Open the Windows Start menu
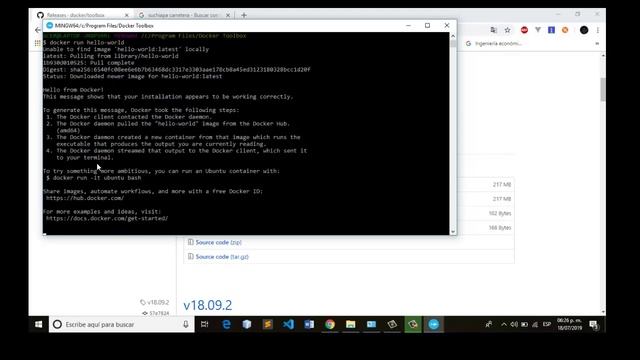The image size is (640, 360). pyautogui.click(x=38, y=324)
